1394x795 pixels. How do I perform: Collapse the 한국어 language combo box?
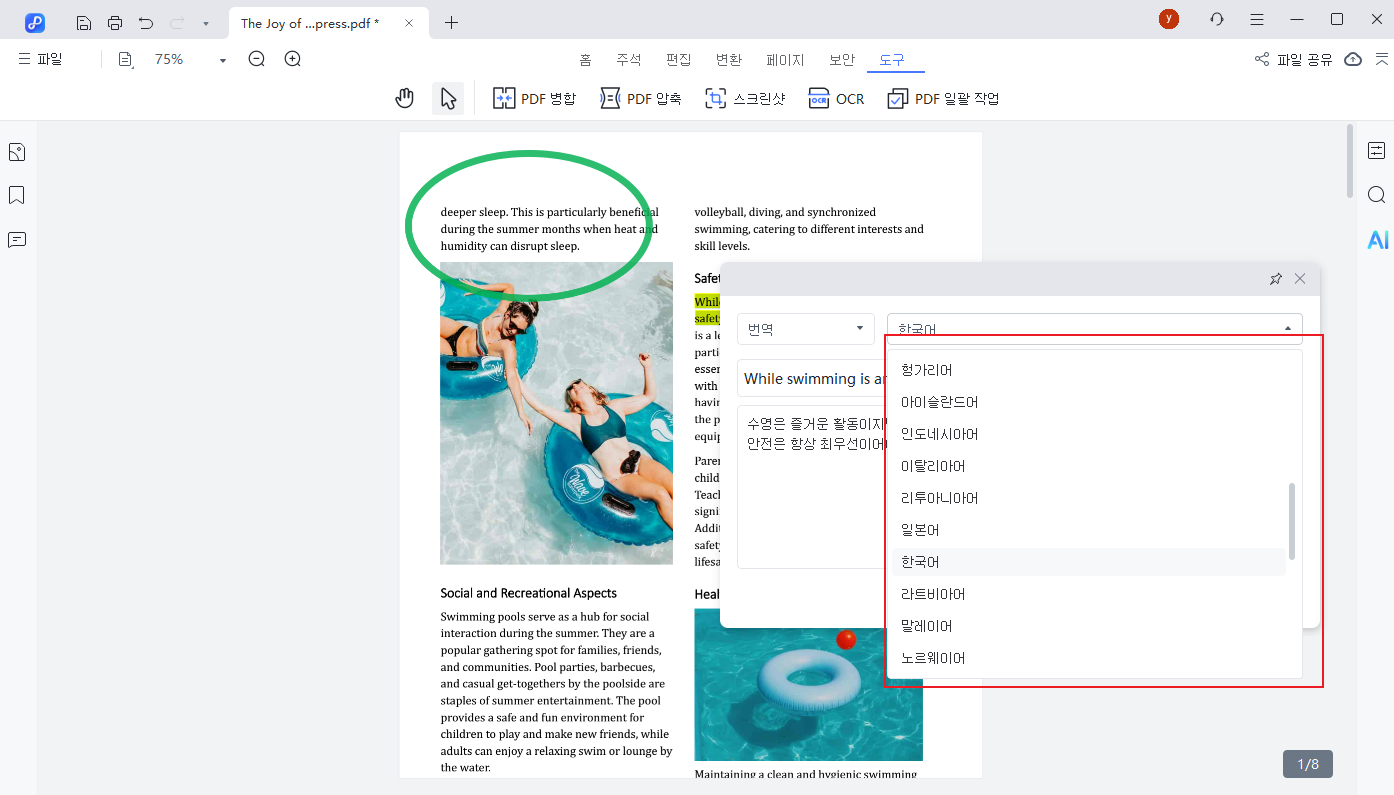coord(1287,329)
